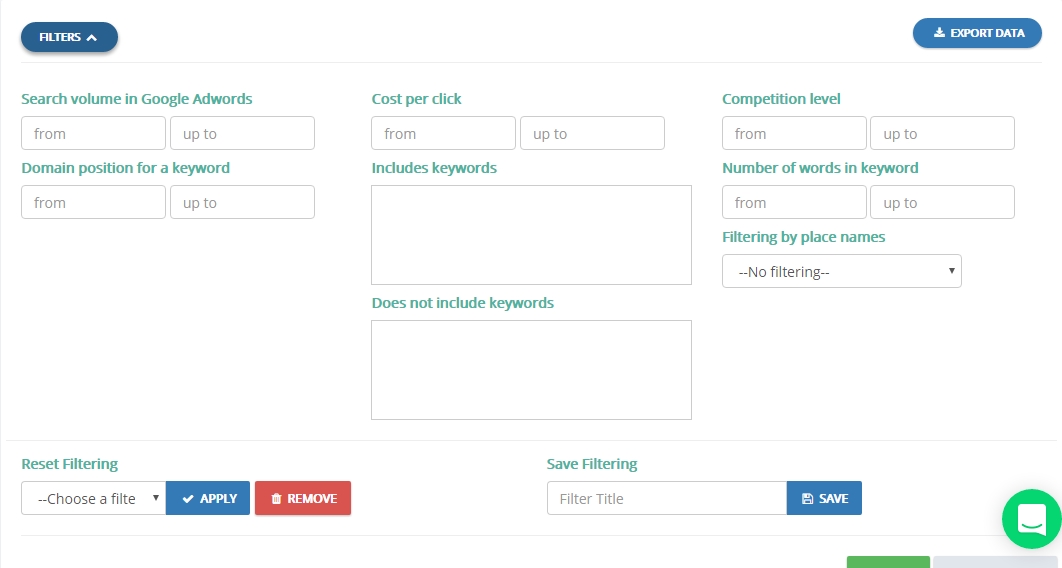1062x568 pixels.
Task: Click the Export Data button
Action: (977, 33)
